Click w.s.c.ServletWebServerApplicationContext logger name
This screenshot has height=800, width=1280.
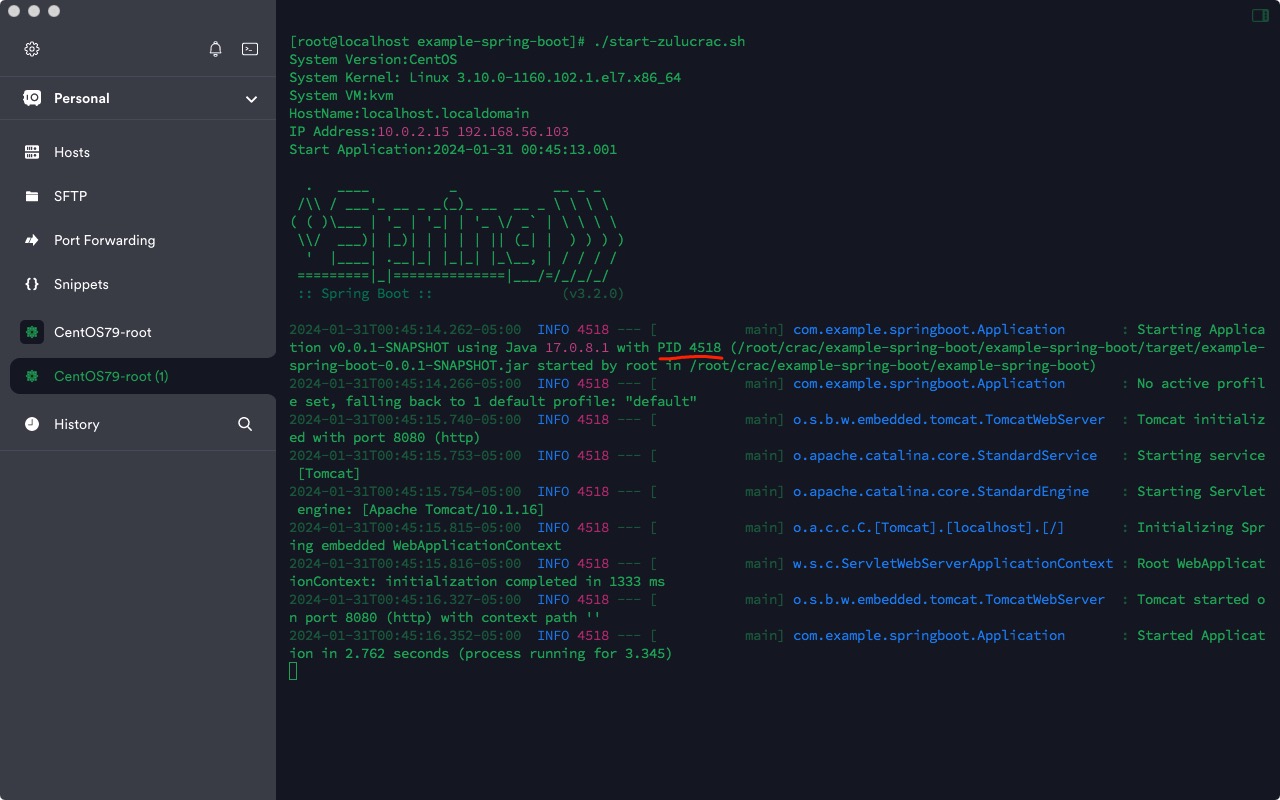point(953,564)
